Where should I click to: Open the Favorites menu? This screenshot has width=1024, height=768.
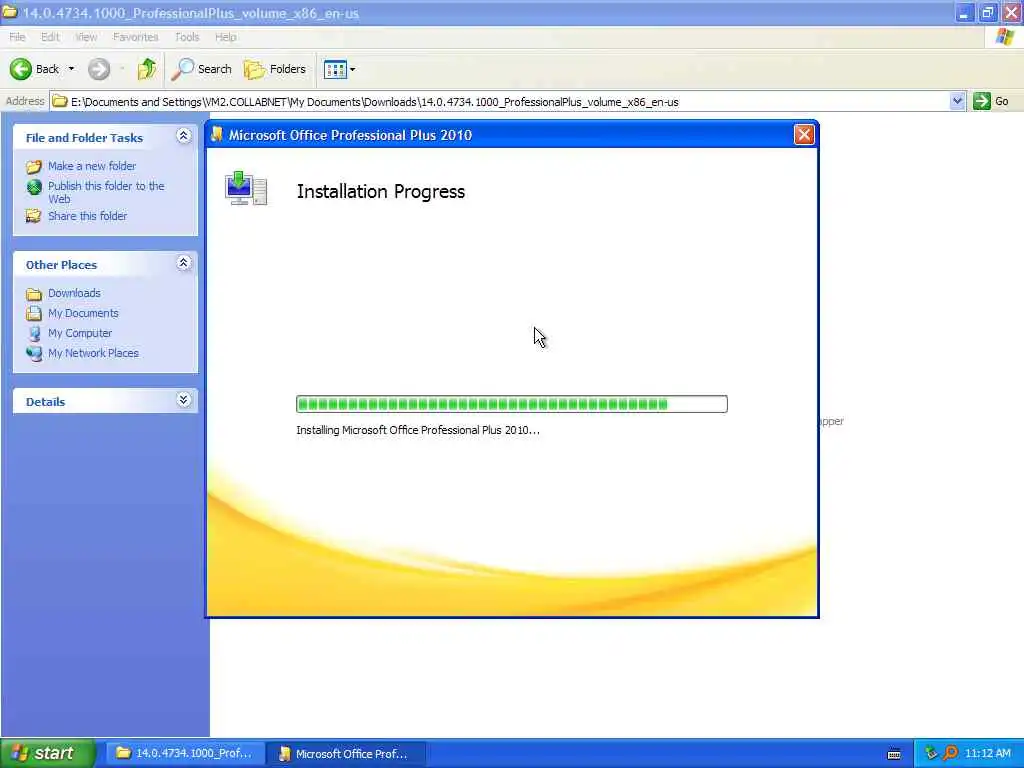135,37
